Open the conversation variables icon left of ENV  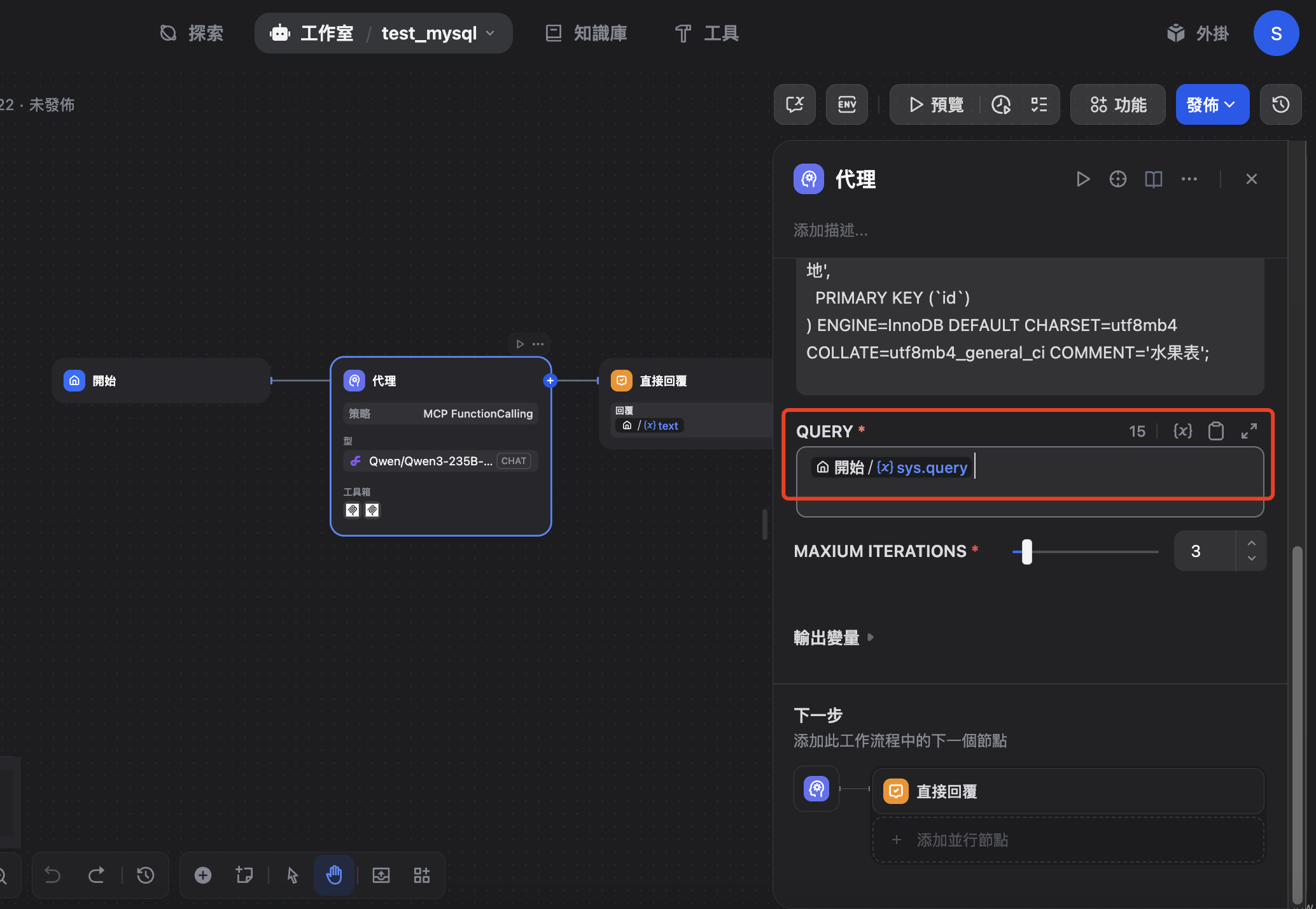pos(794,104)
